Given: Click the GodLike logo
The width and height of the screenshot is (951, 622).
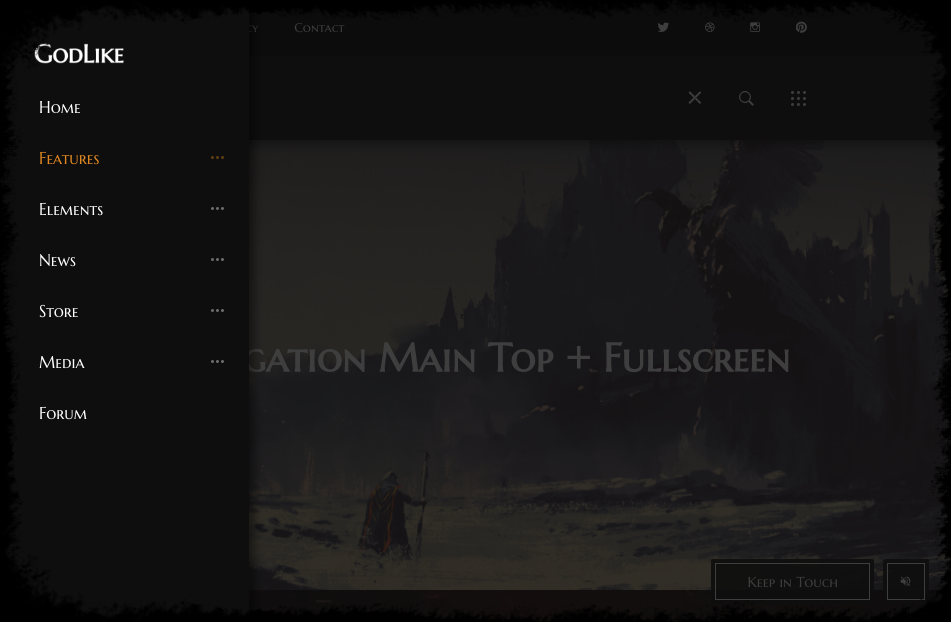Looking at the screenshot, I should (x=79, y=54).
